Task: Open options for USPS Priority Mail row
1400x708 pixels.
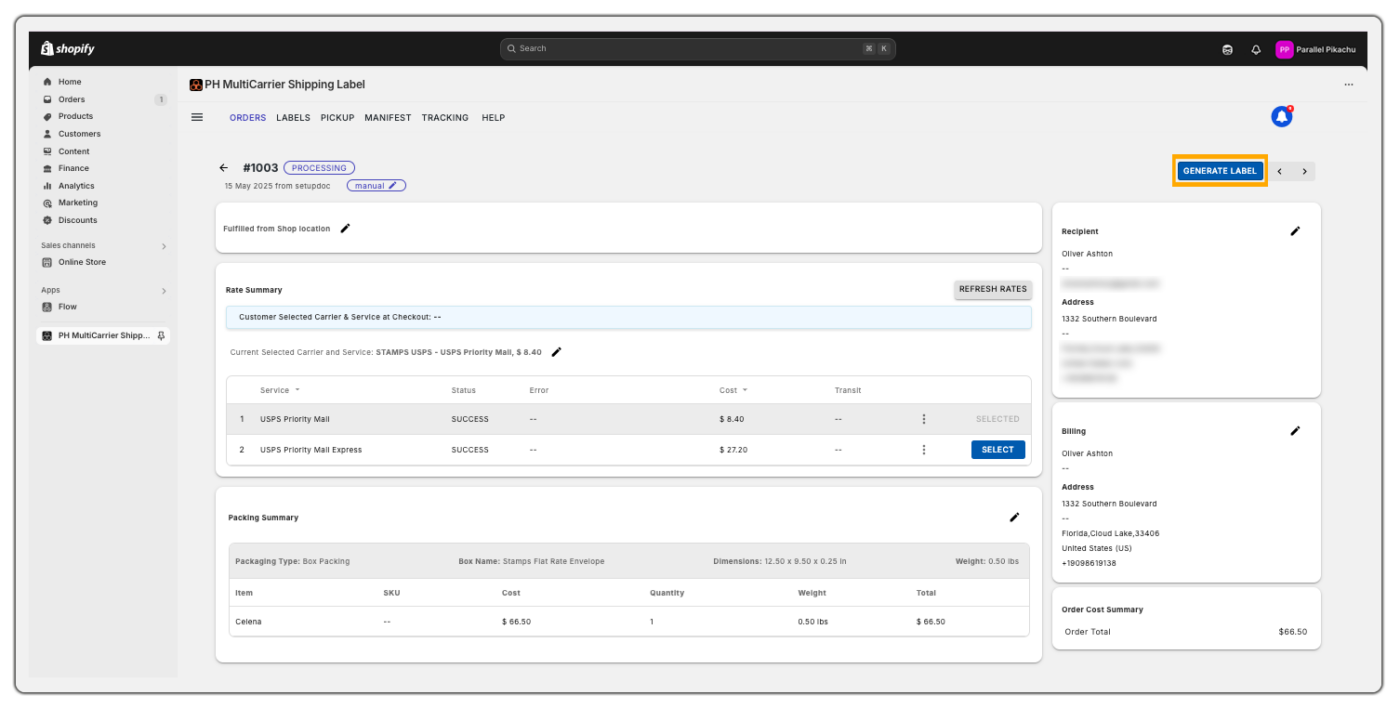Action: [x=923, y=419]
